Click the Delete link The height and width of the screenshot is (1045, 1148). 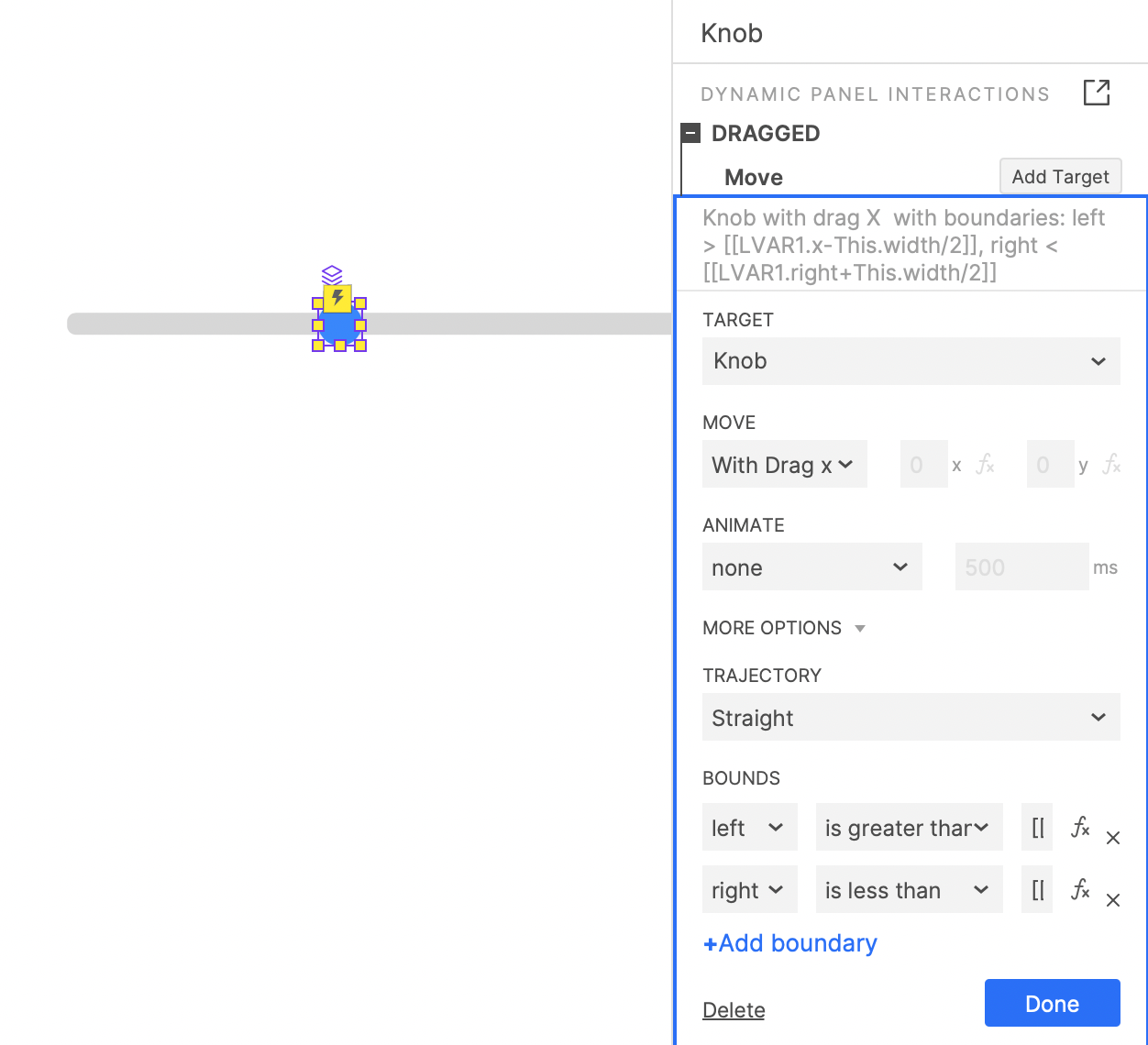(734, 1010)
